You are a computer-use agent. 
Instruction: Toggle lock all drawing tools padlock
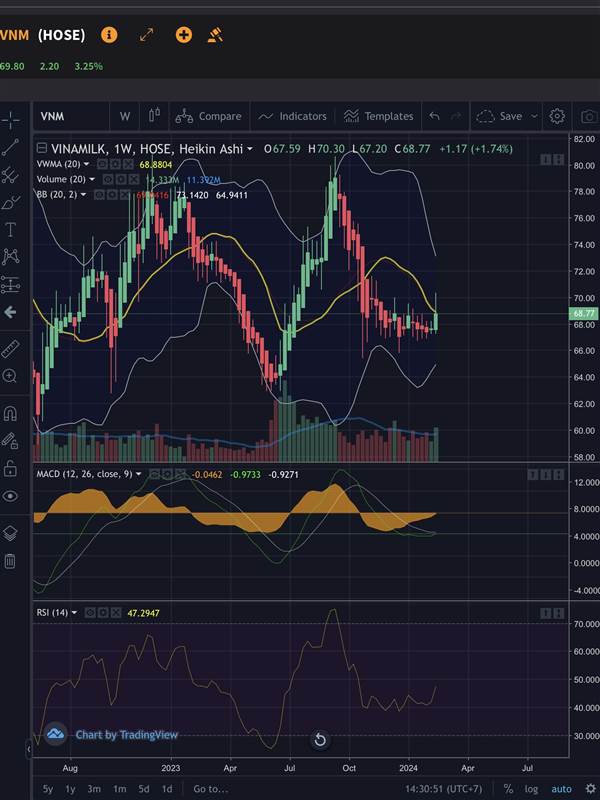pyautogui.click(x=10, y=468)
